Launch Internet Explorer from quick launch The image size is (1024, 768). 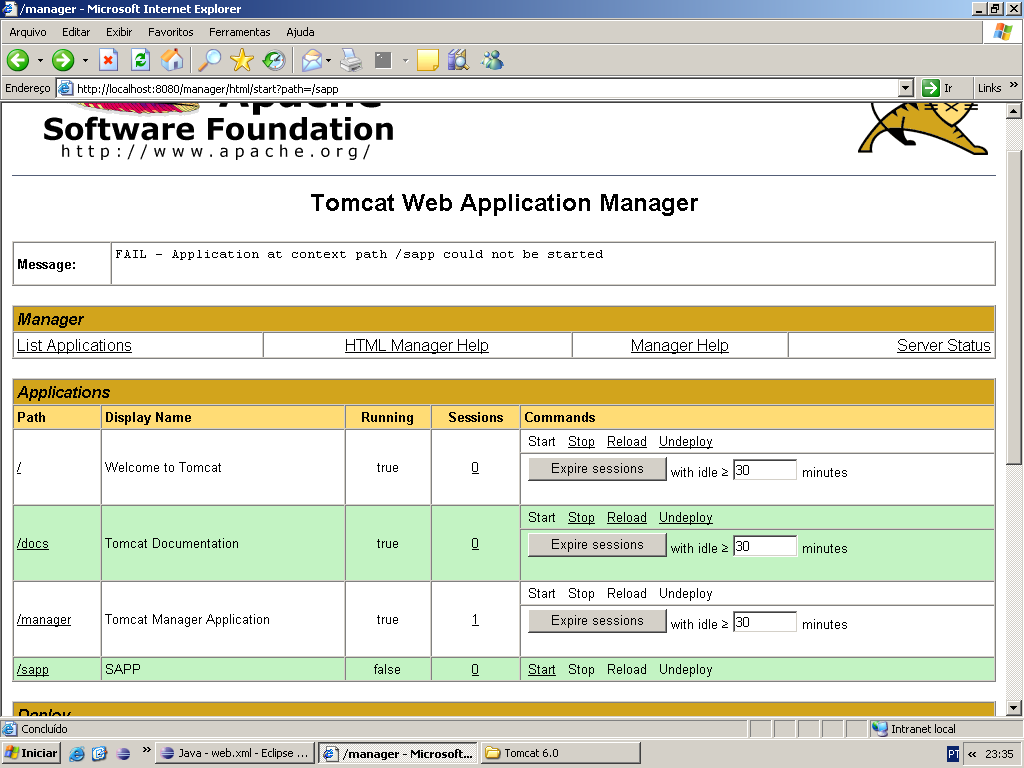tap(76, 754)
